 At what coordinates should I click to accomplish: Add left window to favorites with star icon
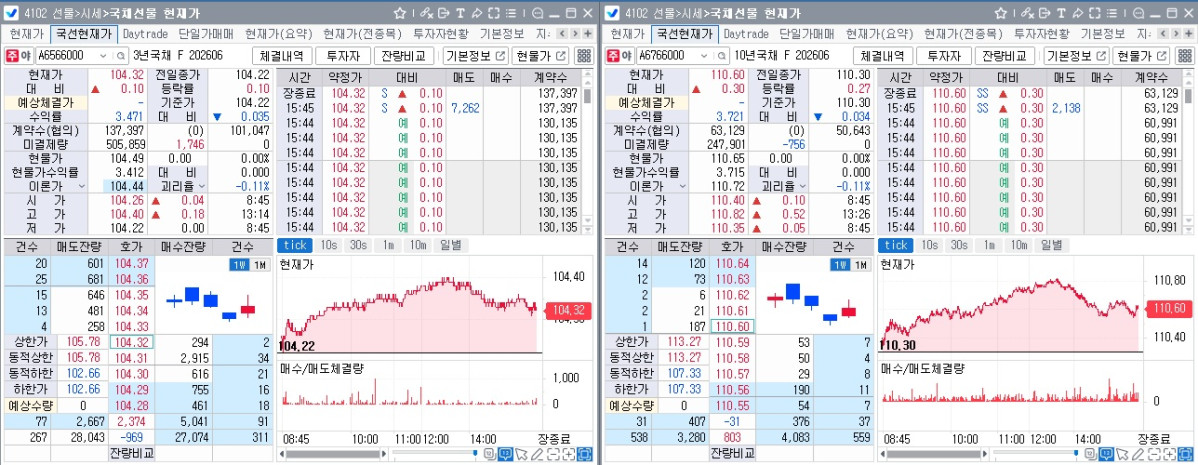(400, 13)
